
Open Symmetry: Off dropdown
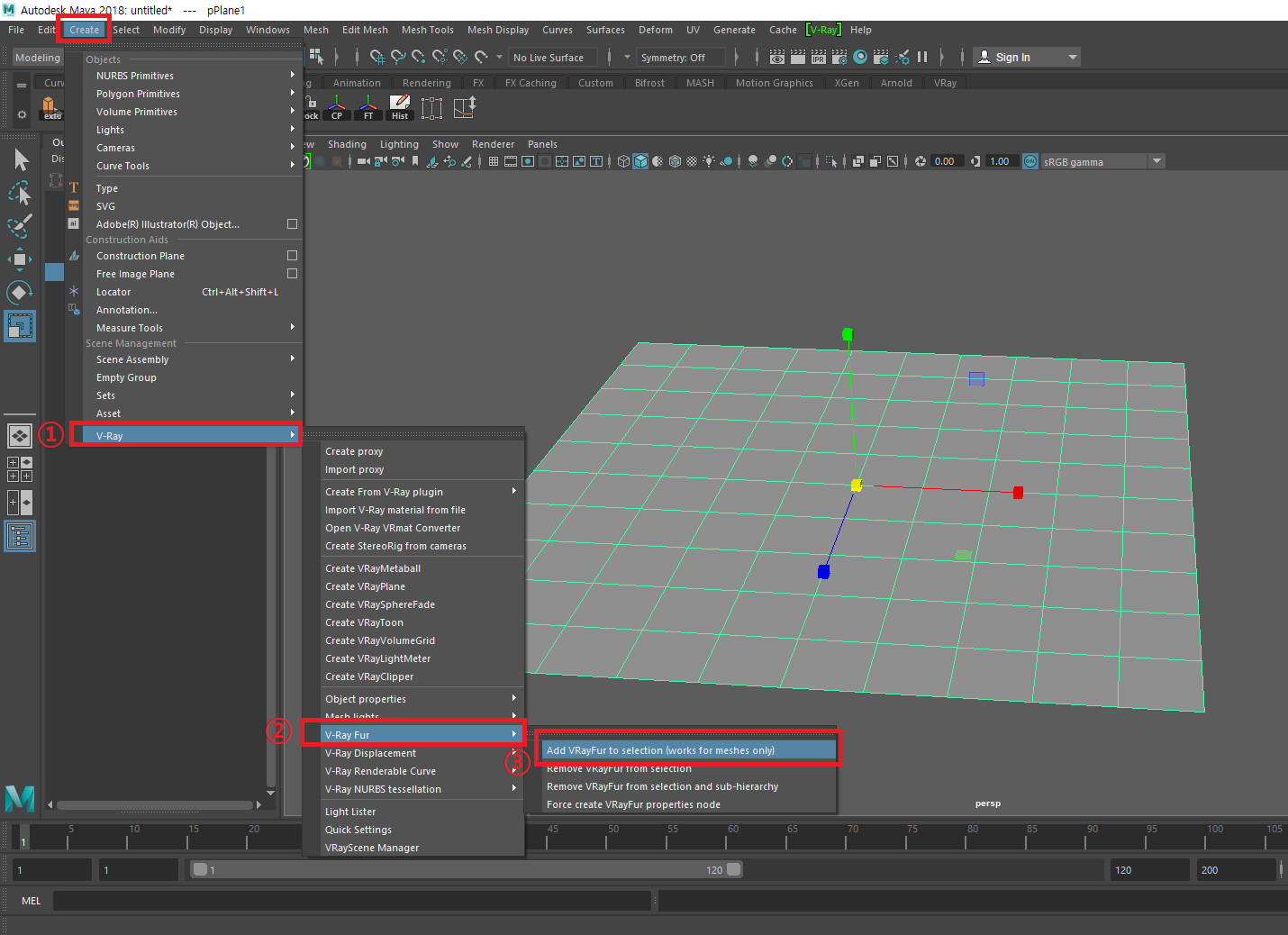point(682,58)
